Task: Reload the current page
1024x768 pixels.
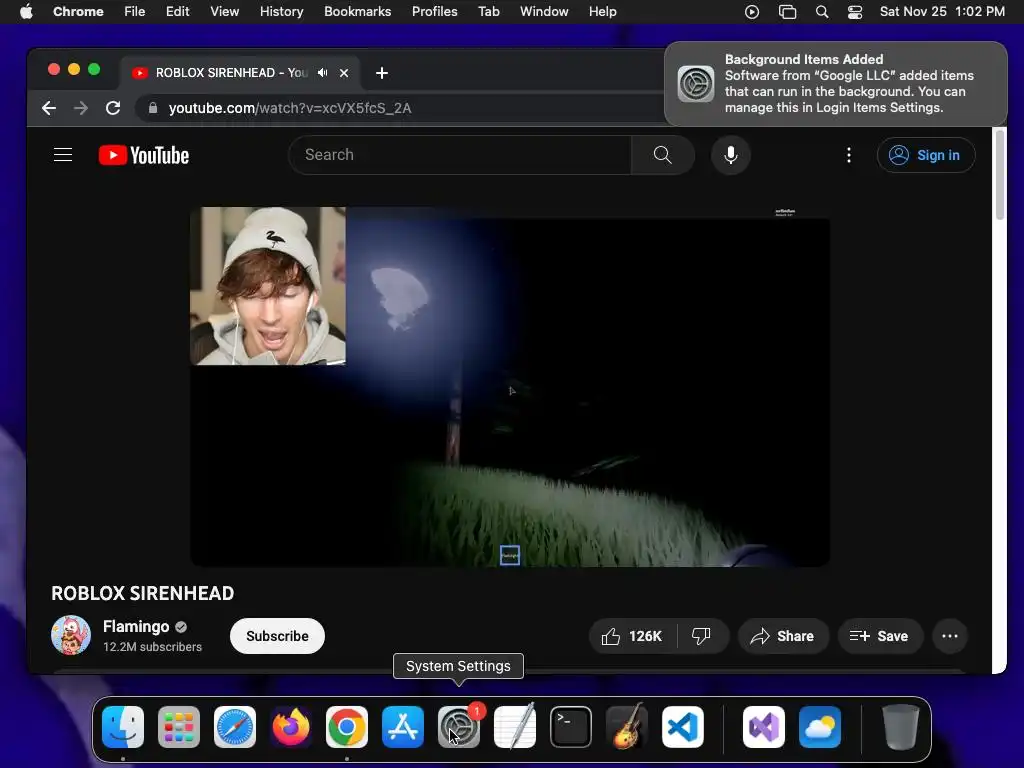Action: (113, 108)
